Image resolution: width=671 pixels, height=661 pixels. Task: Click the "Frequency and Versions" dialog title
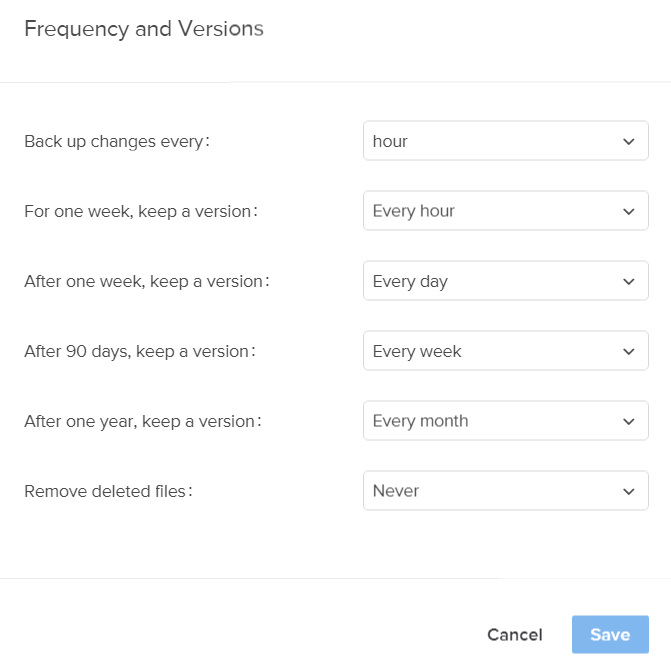144,28
